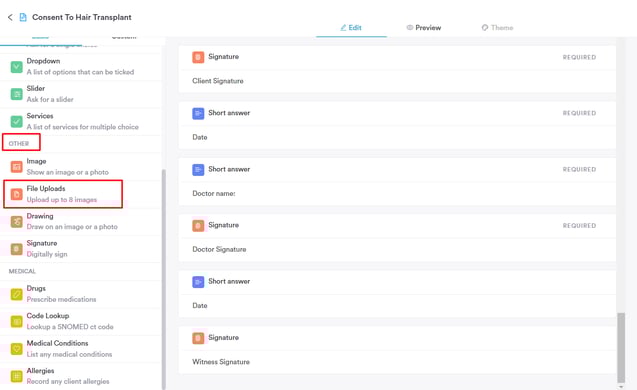
Task: Click the 'Witness Signature' label text
Action: tap(221, 362)
